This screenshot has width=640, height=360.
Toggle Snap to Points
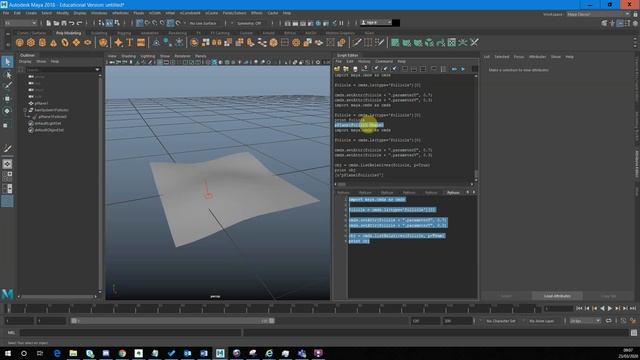click(155, 23)
